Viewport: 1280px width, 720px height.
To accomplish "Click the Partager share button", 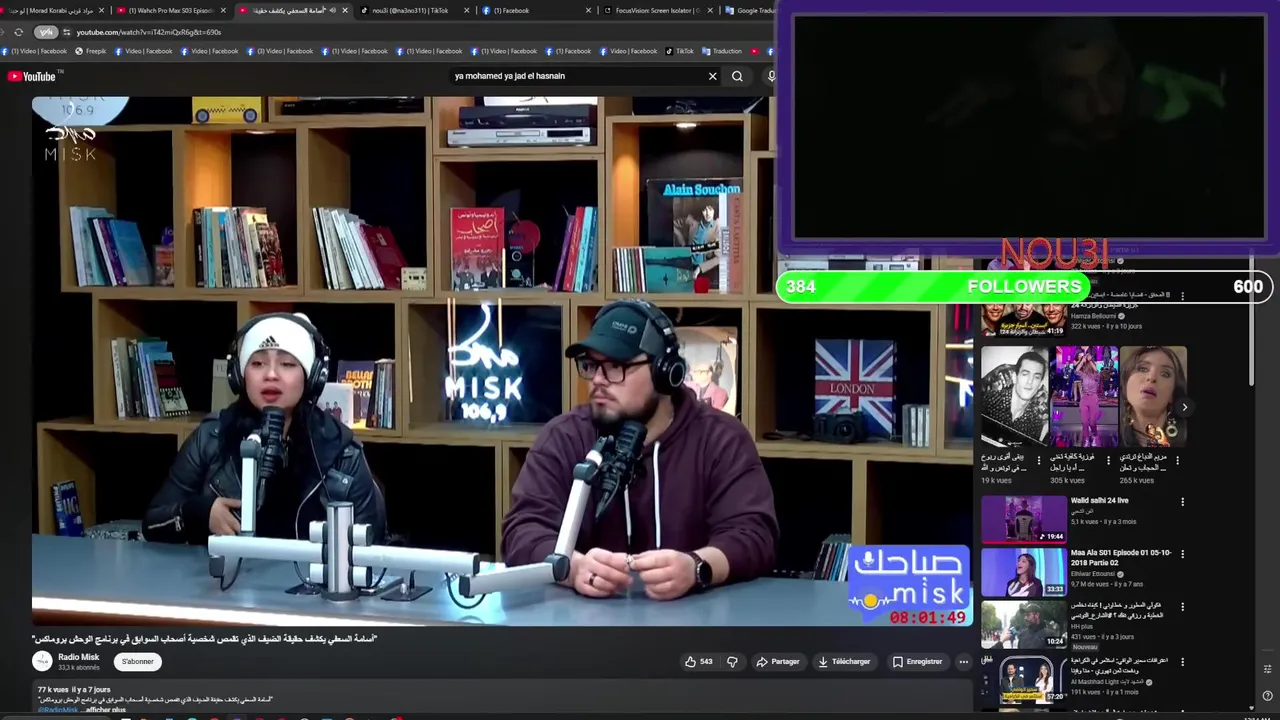I will click(x=778, y=661).
